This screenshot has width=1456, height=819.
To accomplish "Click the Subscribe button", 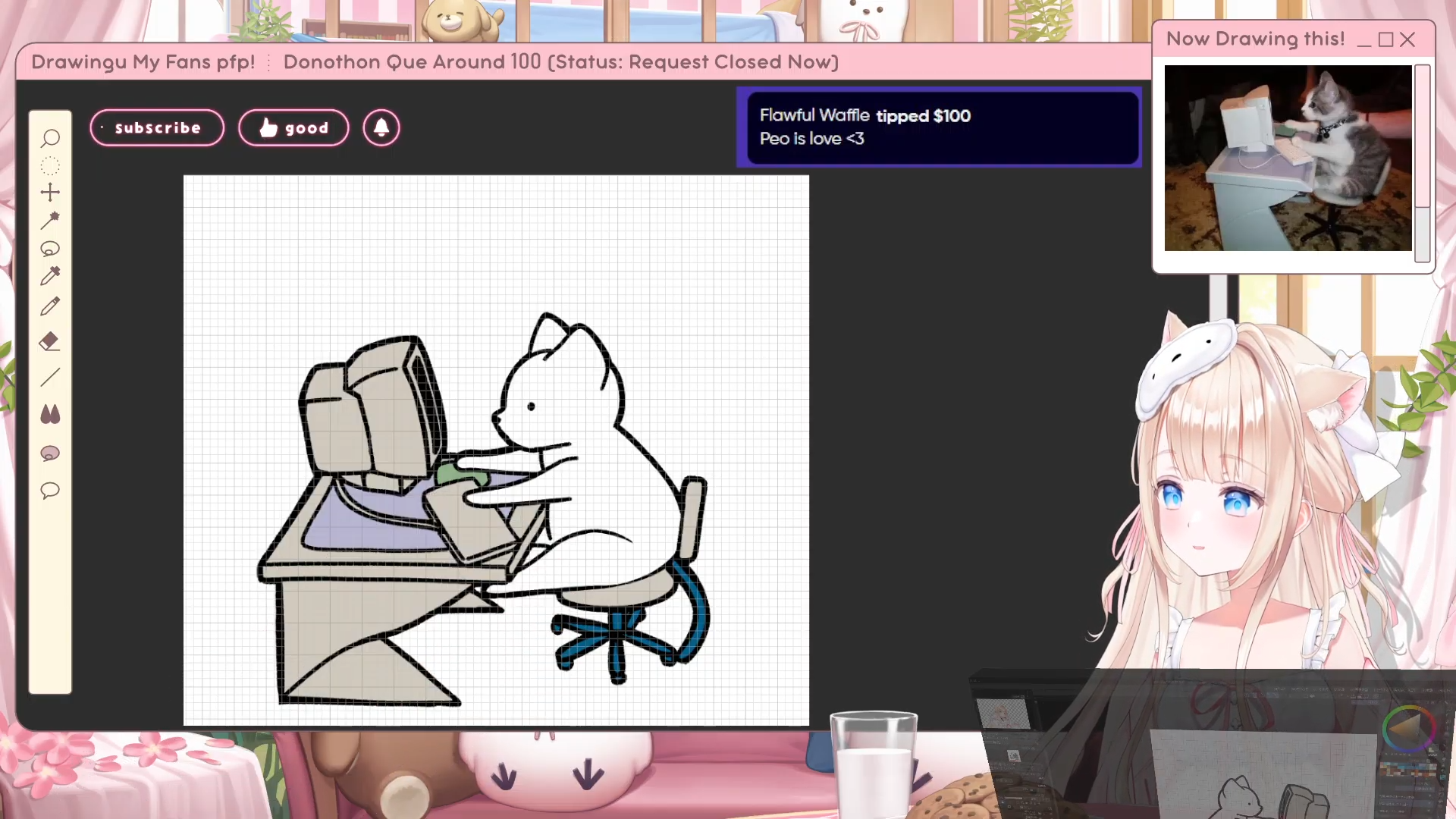I will point(157,128).
